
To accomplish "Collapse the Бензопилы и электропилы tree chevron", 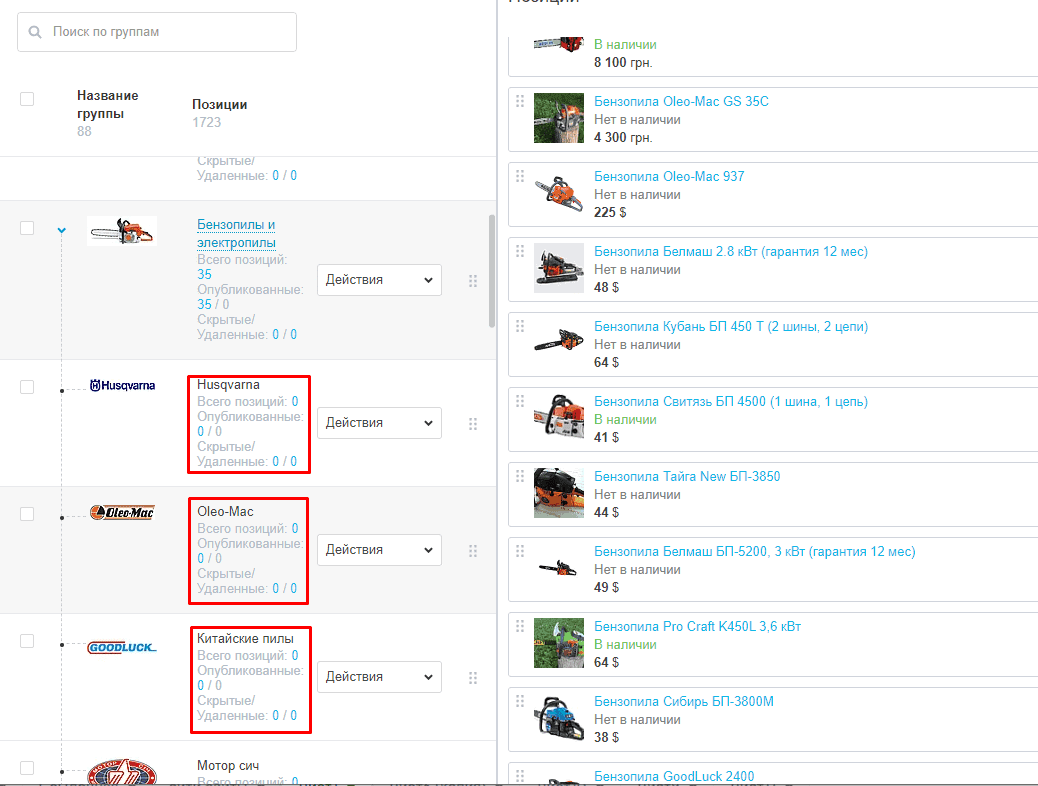I will coord(62,230).
